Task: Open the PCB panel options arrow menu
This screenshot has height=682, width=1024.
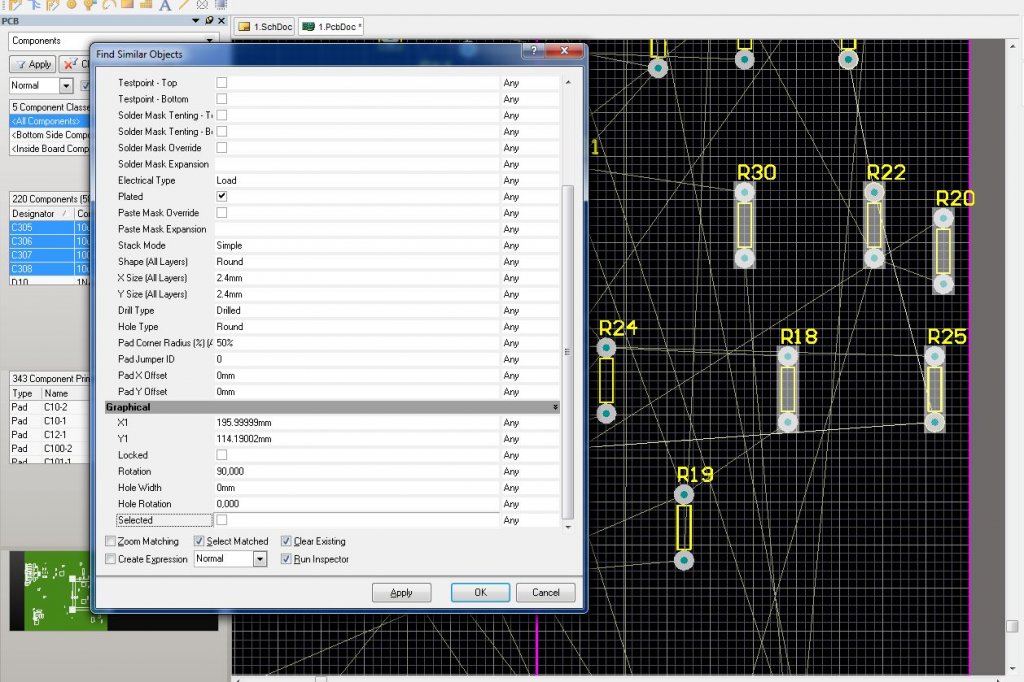Action: click(195, 20)
